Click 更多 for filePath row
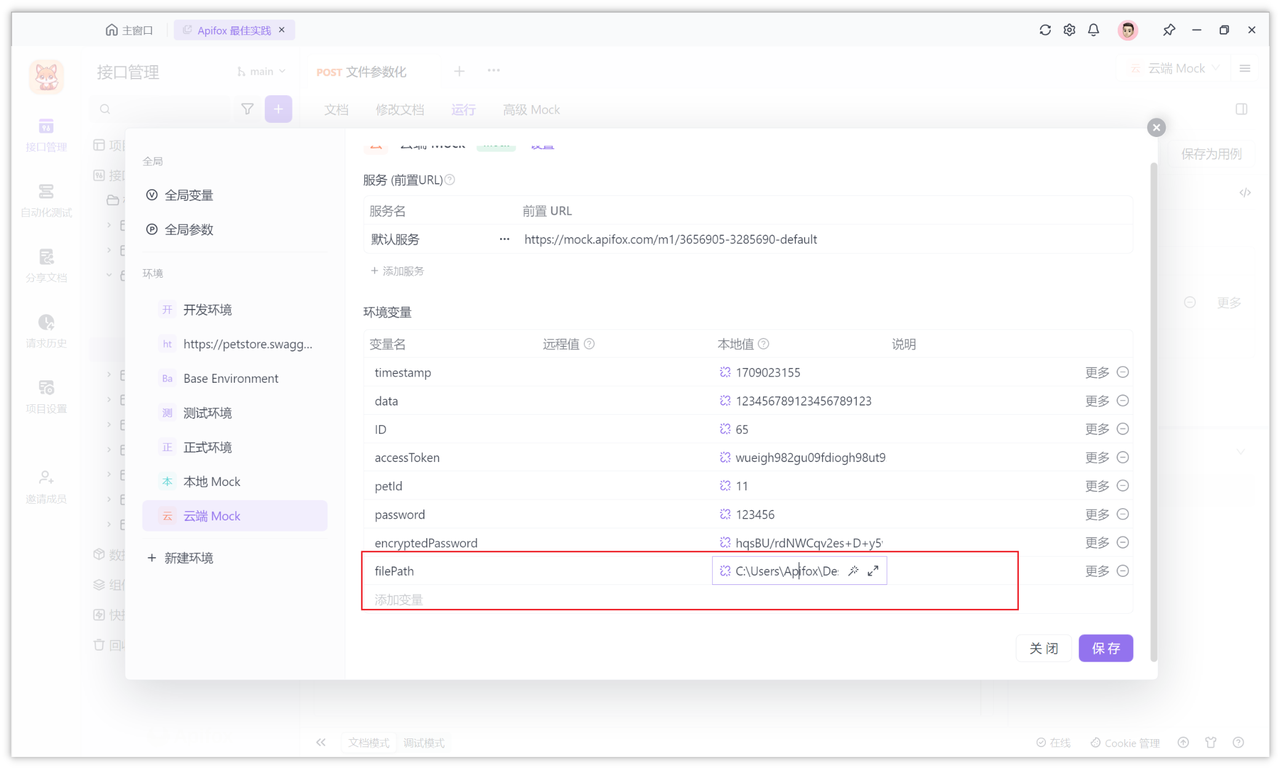The height and width of the screenshot is (768, 1280). click(1097, 571)
